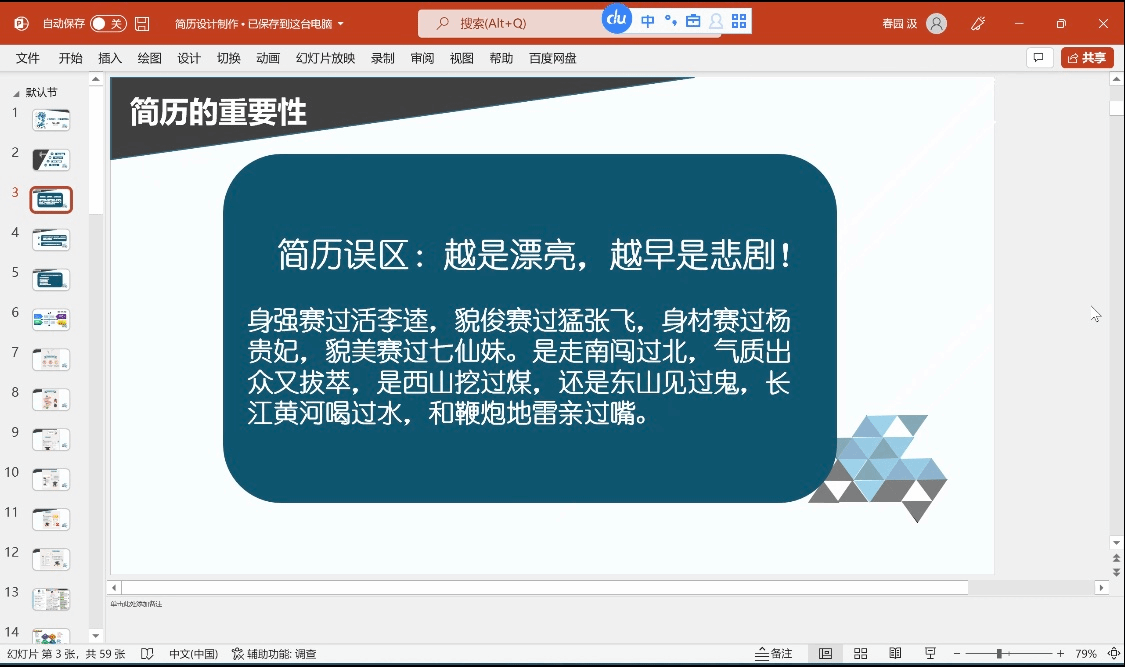Open the comments pane icon

click(x=1039, y=58)
